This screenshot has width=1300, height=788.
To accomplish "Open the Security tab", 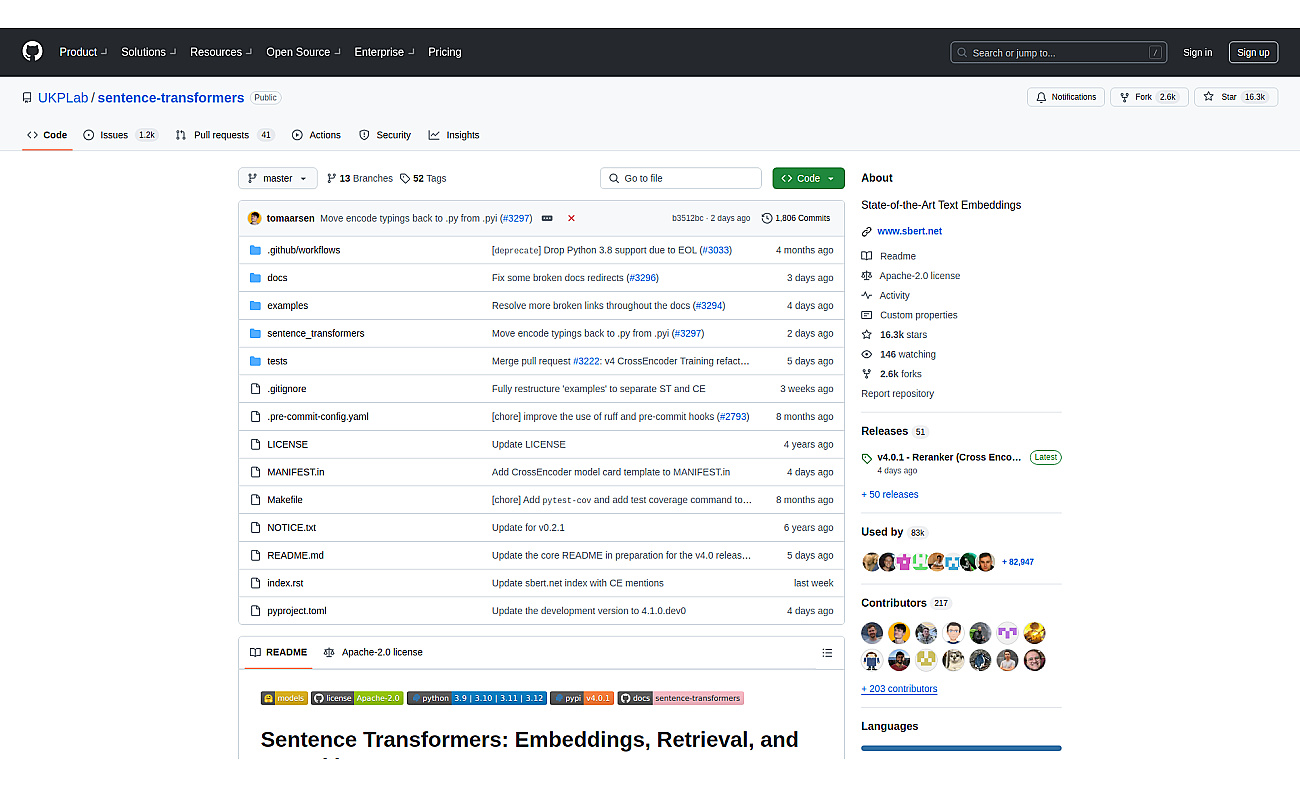I will pos(385,135).
